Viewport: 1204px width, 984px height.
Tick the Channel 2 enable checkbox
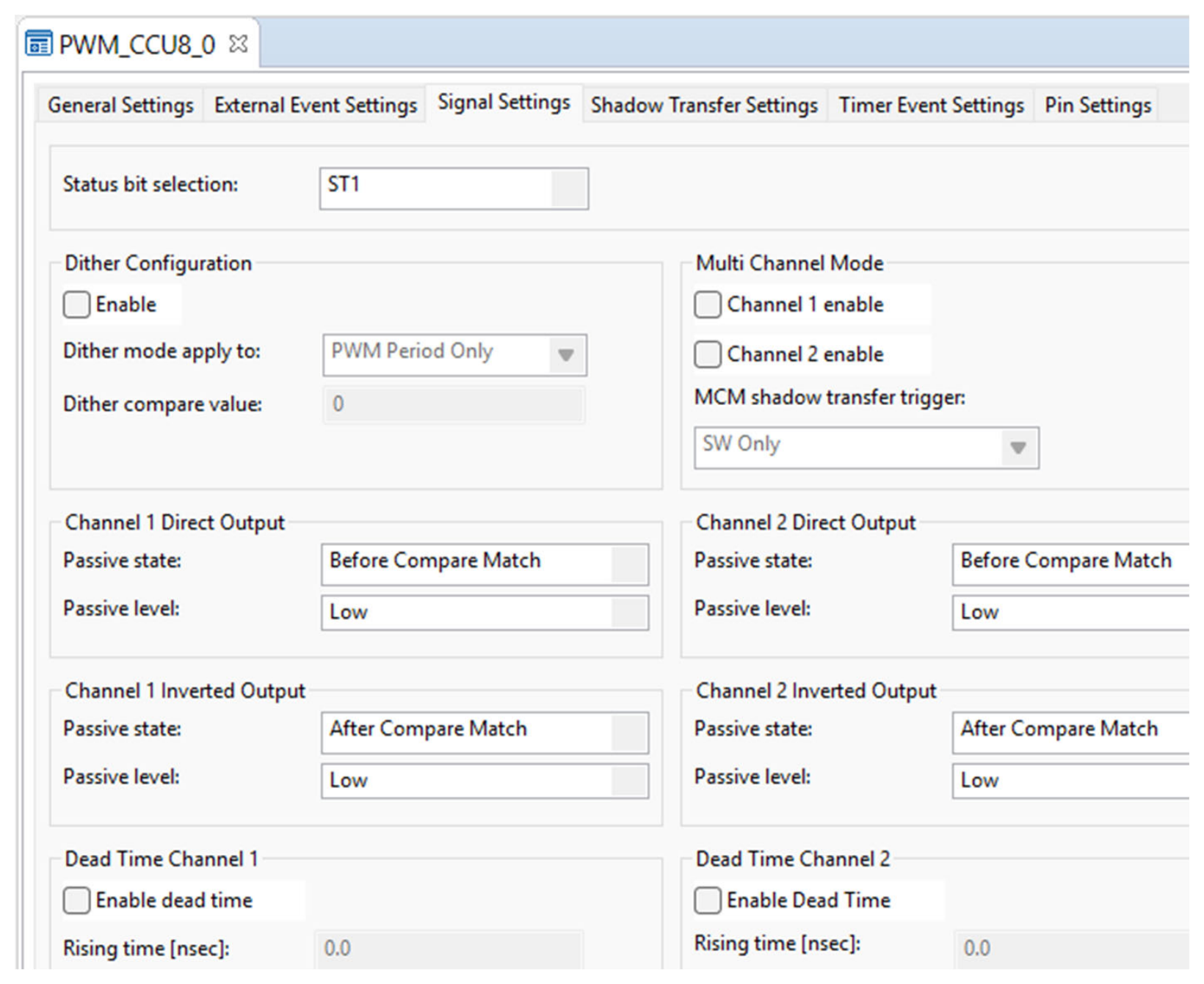[x=708, y=354]
